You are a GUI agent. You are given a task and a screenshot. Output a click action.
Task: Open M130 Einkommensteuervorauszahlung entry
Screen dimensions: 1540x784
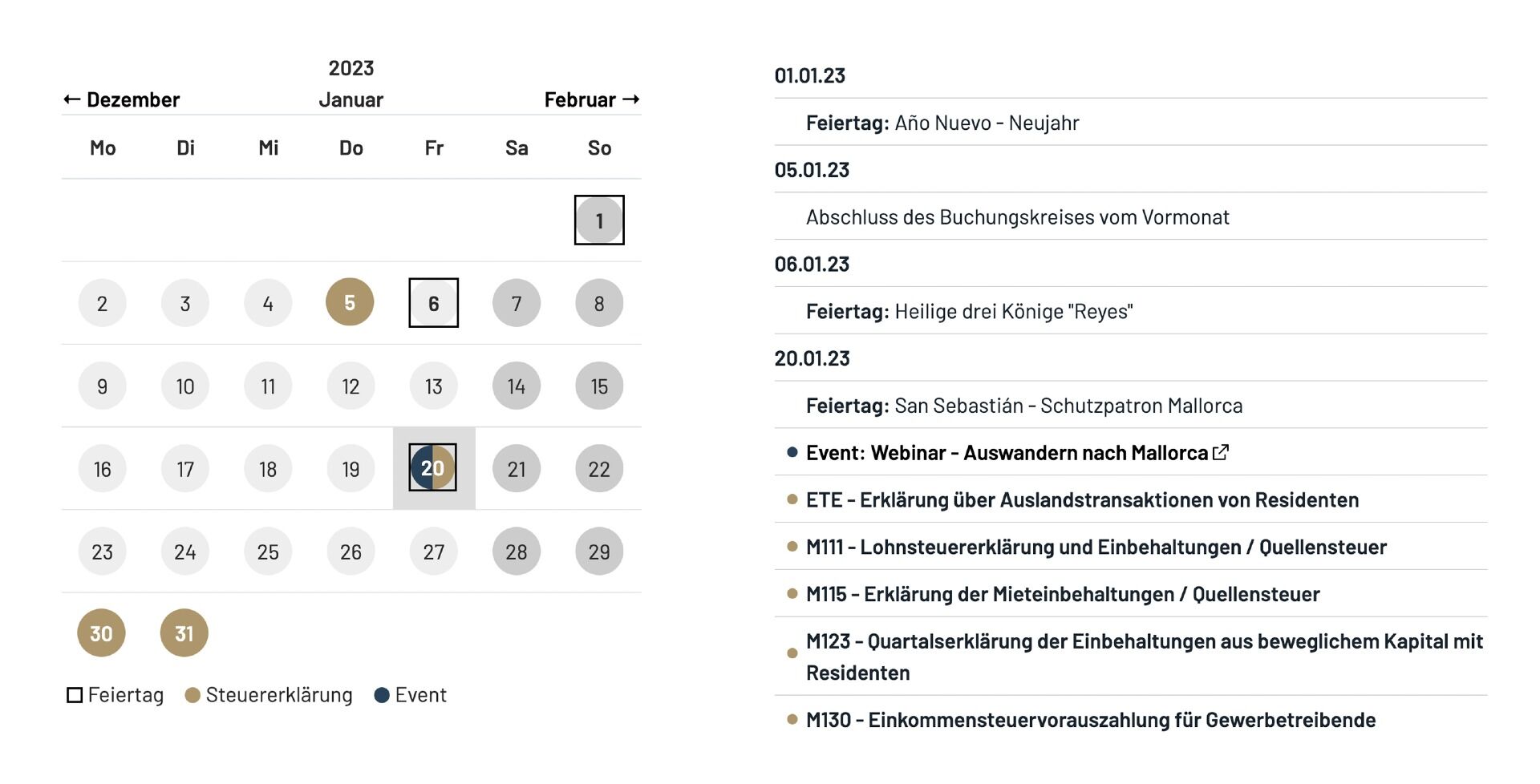coord(1090,720)
